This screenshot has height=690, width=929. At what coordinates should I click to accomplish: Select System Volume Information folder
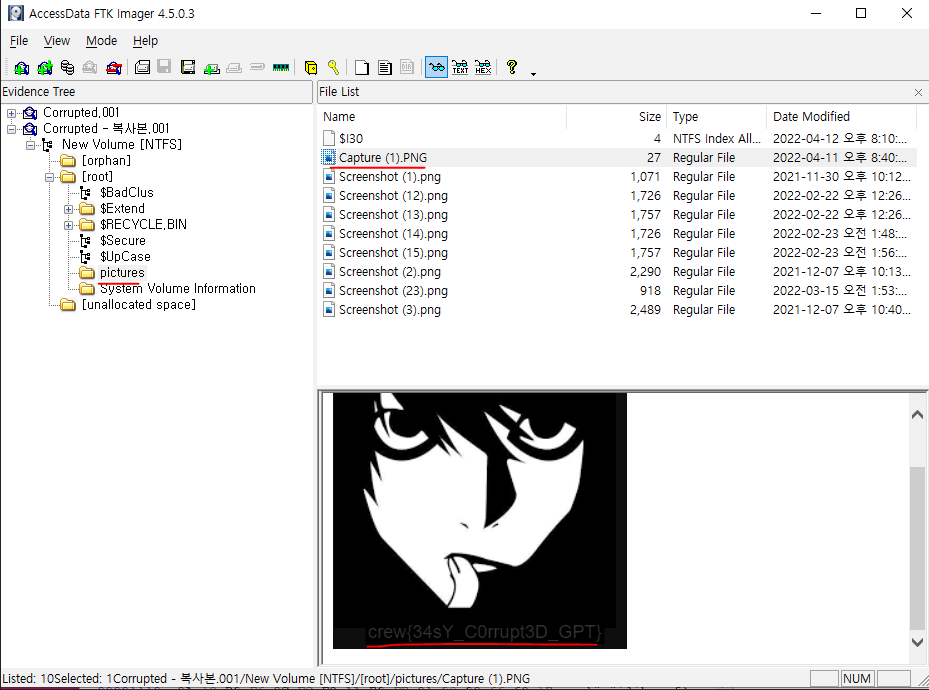[178, 288]
